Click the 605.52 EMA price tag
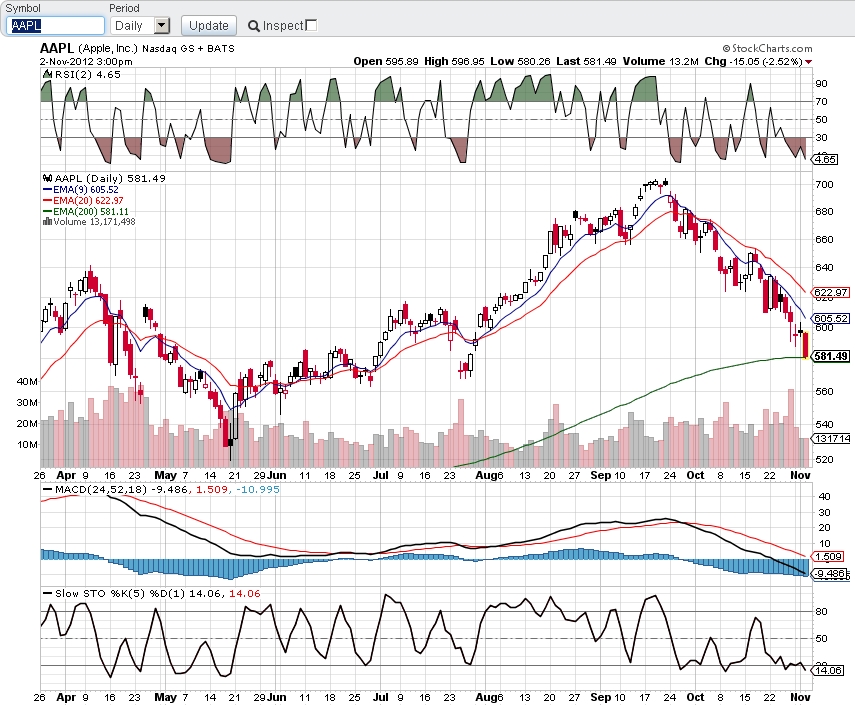This screenshot has height=708, width=855. coord(830,318)
